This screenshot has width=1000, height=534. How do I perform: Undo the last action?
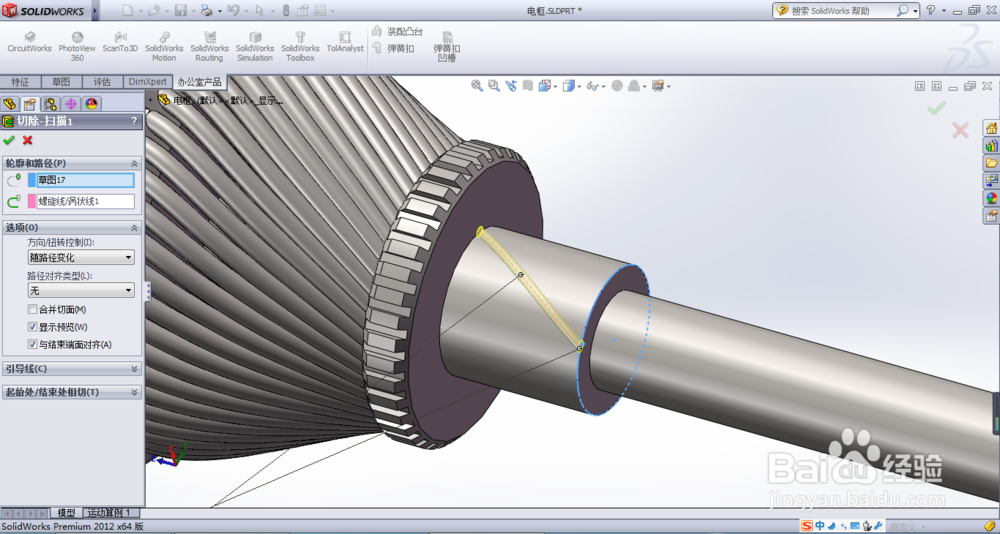(233, 10)
